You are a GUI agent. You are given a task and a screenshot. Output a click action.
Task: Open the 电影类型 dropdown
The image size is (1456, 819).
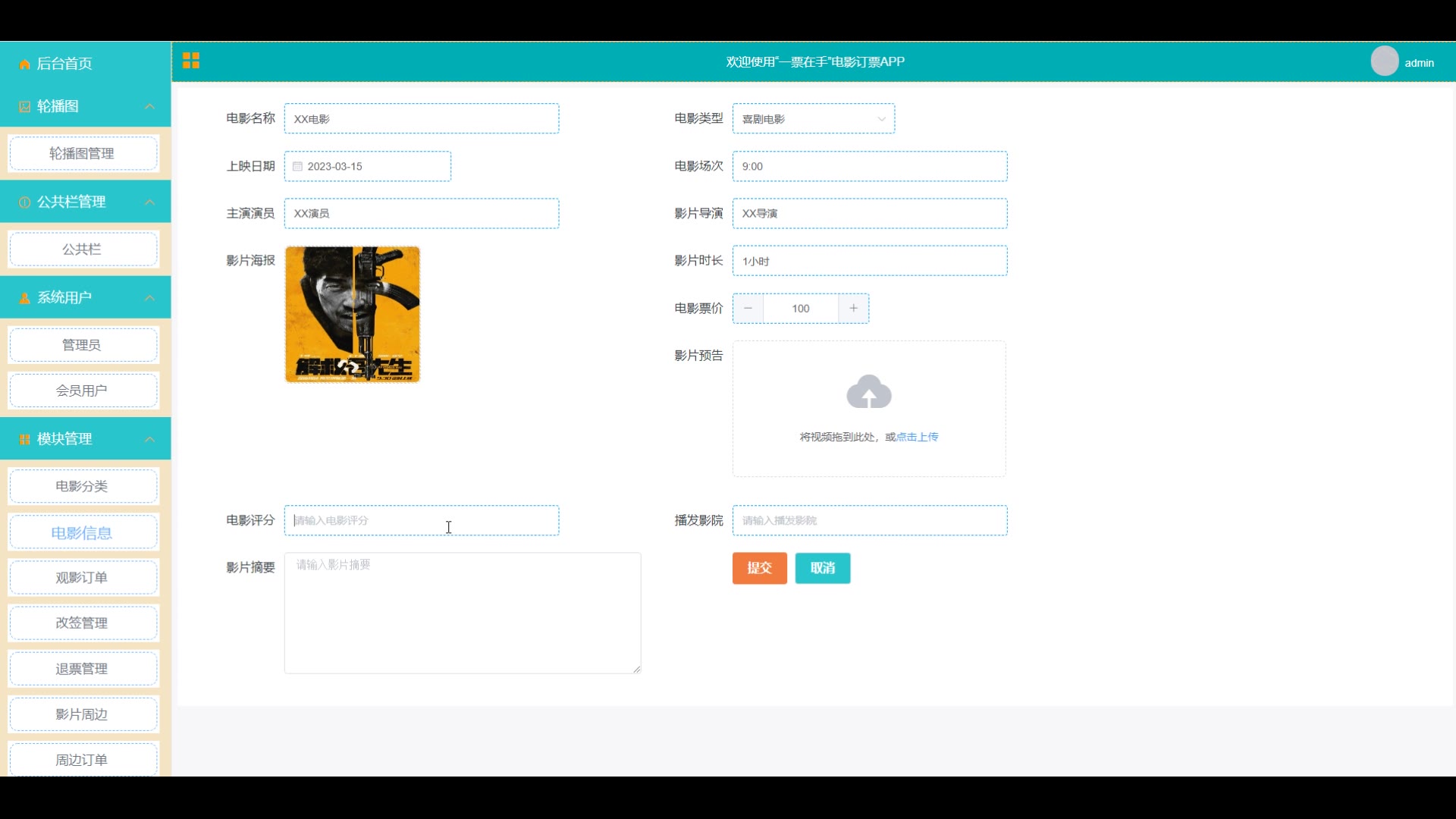813,119
